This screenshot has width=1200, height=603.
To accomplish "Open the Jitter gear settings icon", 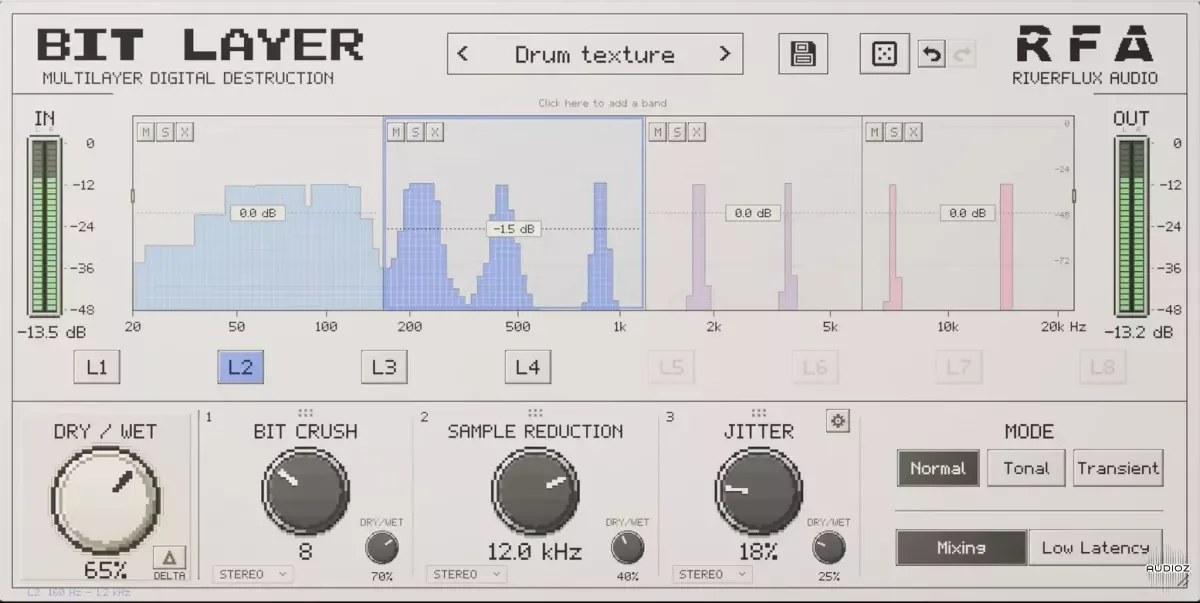I will (838, 421).
